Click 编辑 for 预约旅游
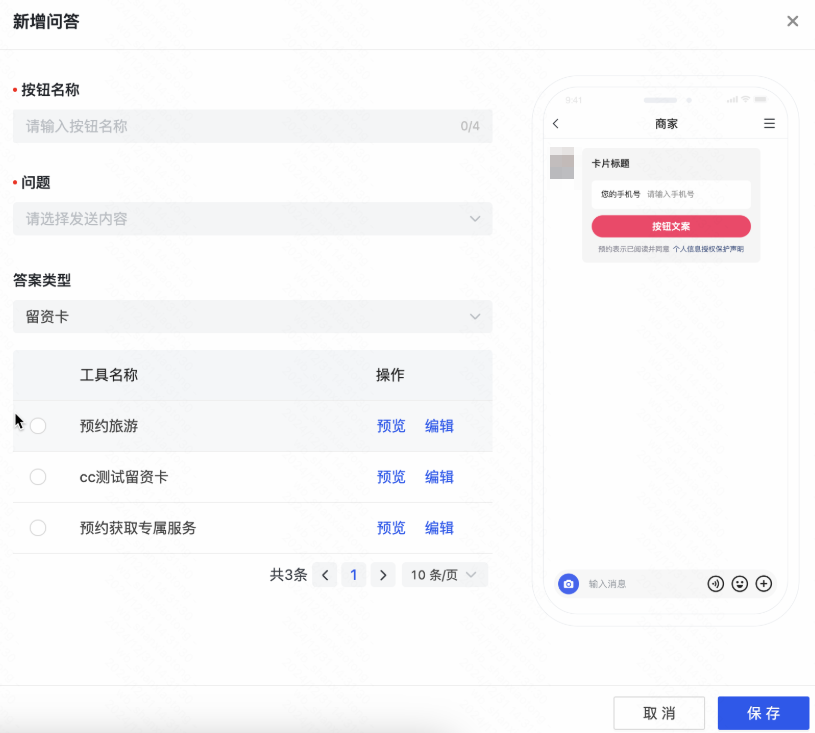Viewport: 815px width, 733px height. click(439, 426)
